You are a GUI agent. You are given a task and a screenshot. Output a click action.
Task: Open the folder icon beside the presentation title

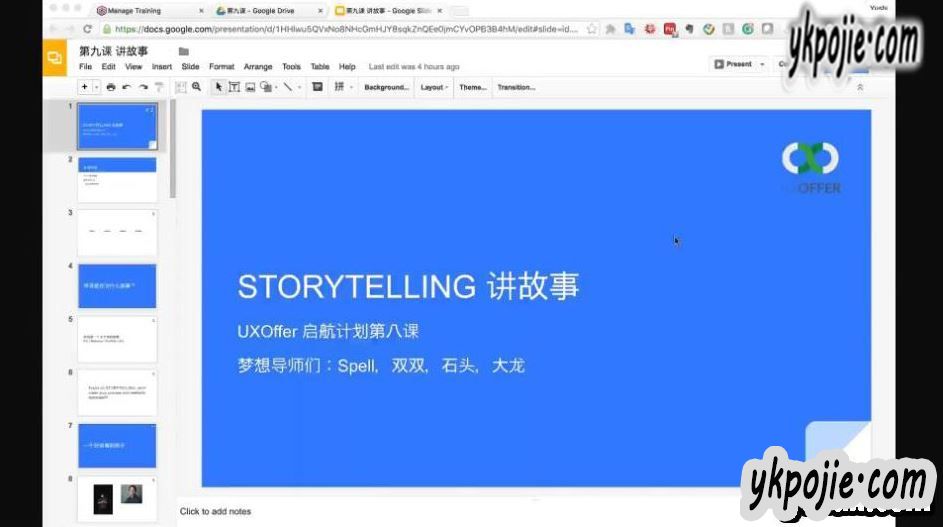(183, 51)
